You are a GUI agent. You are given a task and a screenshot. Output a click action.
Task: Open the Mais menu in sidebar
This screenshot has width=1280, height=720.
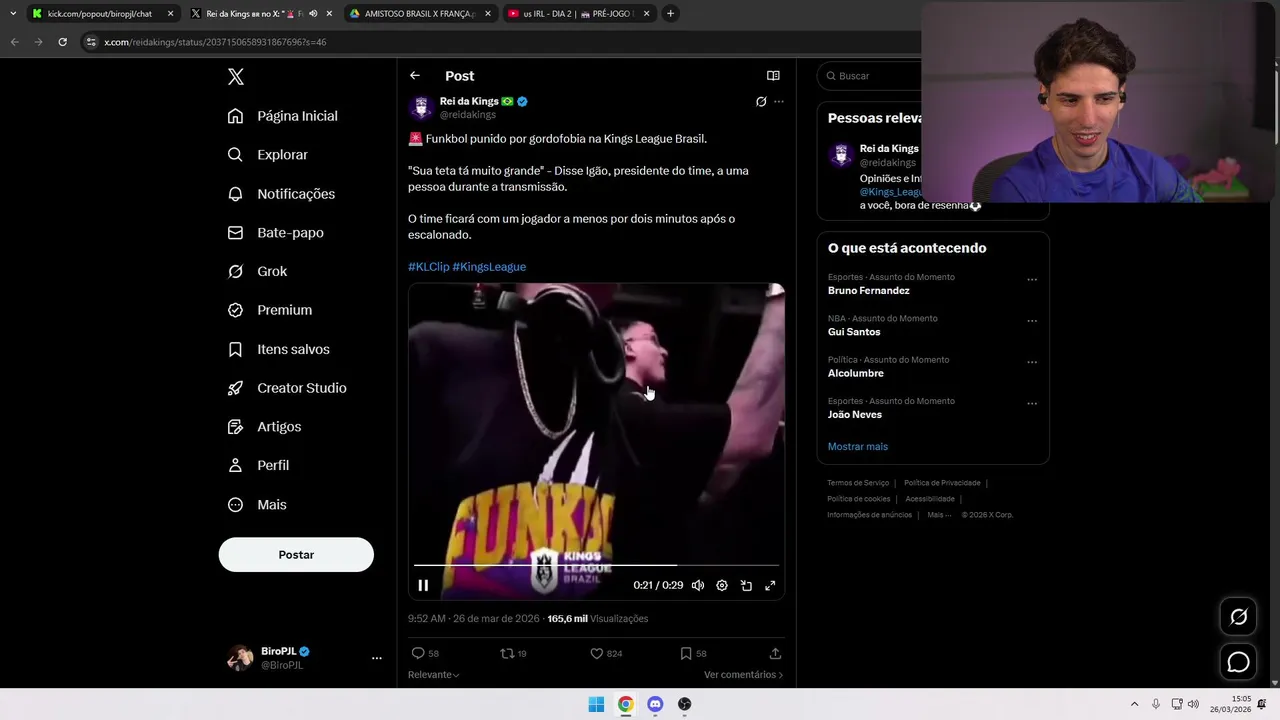[258, 505]
